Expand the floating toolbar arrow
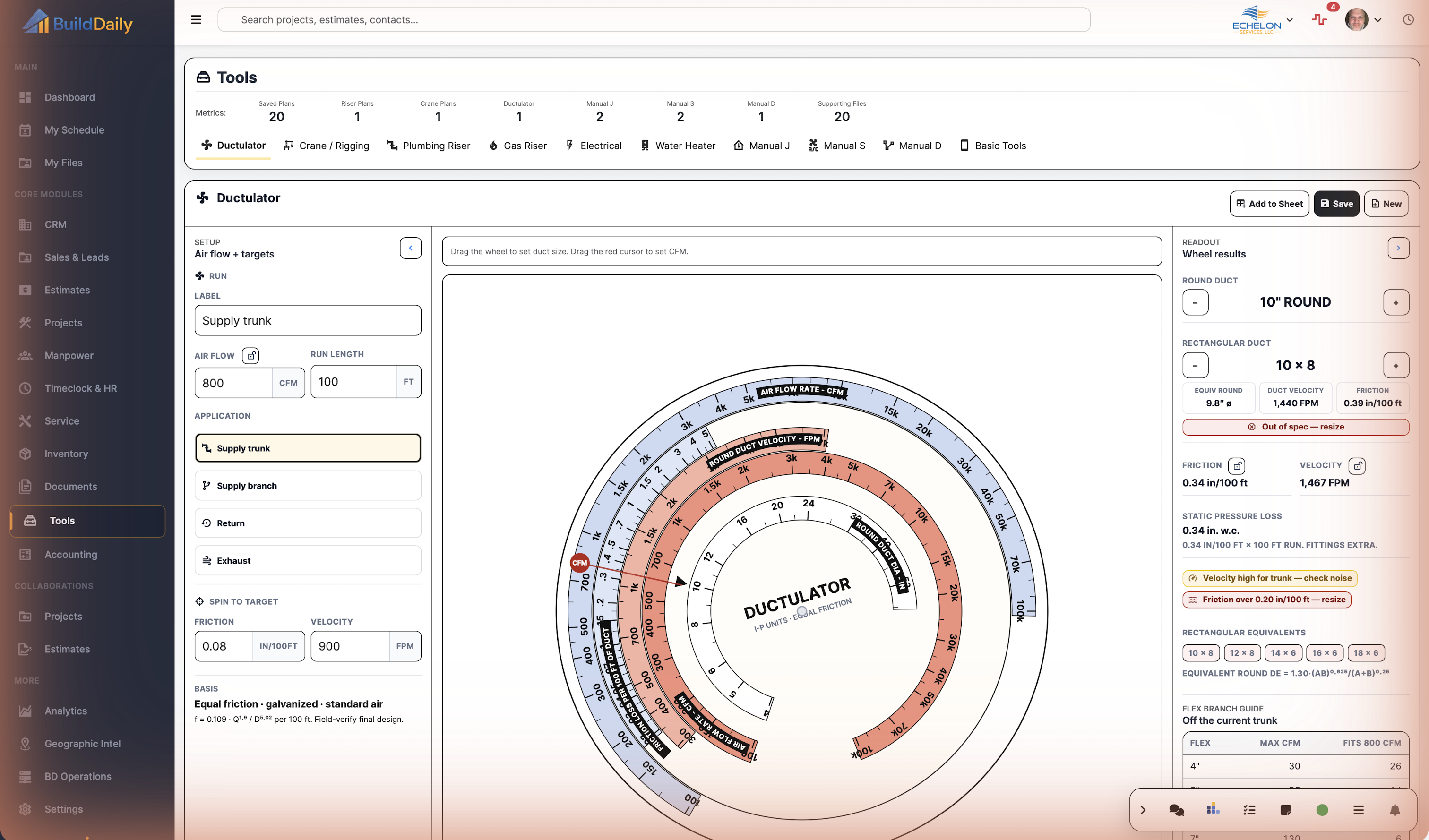 pos(1143,810)
